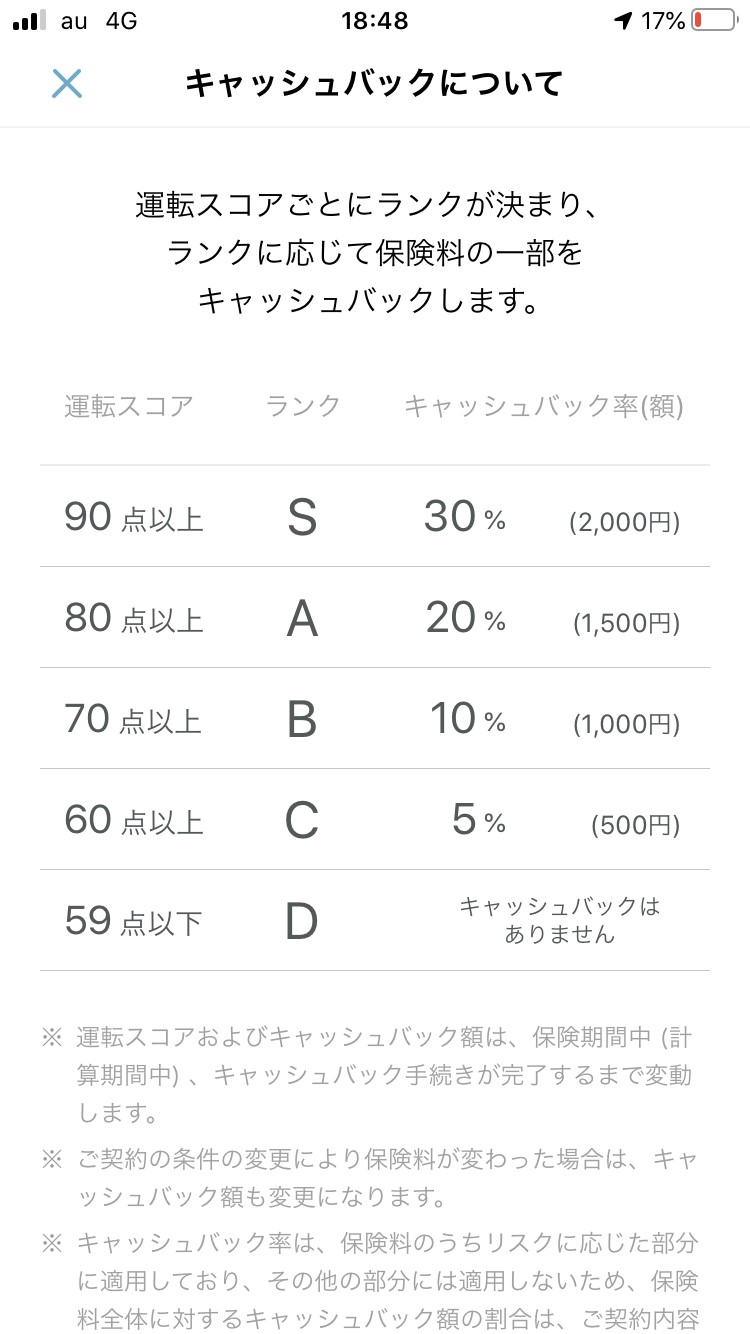Close the cashback info screen with X
This screenshot has height=1334, width=750.
(67, 84)
